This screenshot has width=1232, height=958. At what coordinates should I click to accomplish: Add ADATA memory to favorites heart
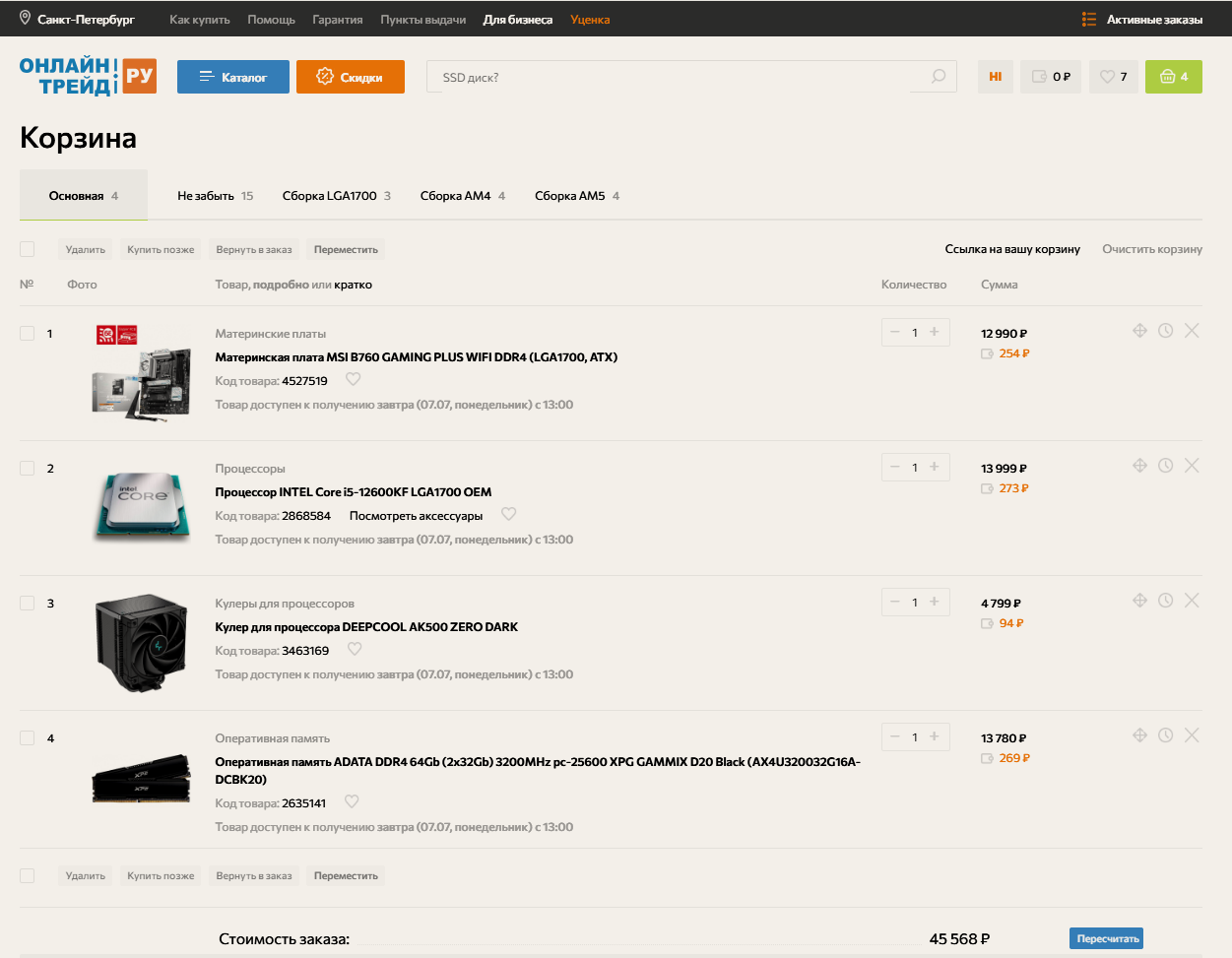tap(352, 801)
